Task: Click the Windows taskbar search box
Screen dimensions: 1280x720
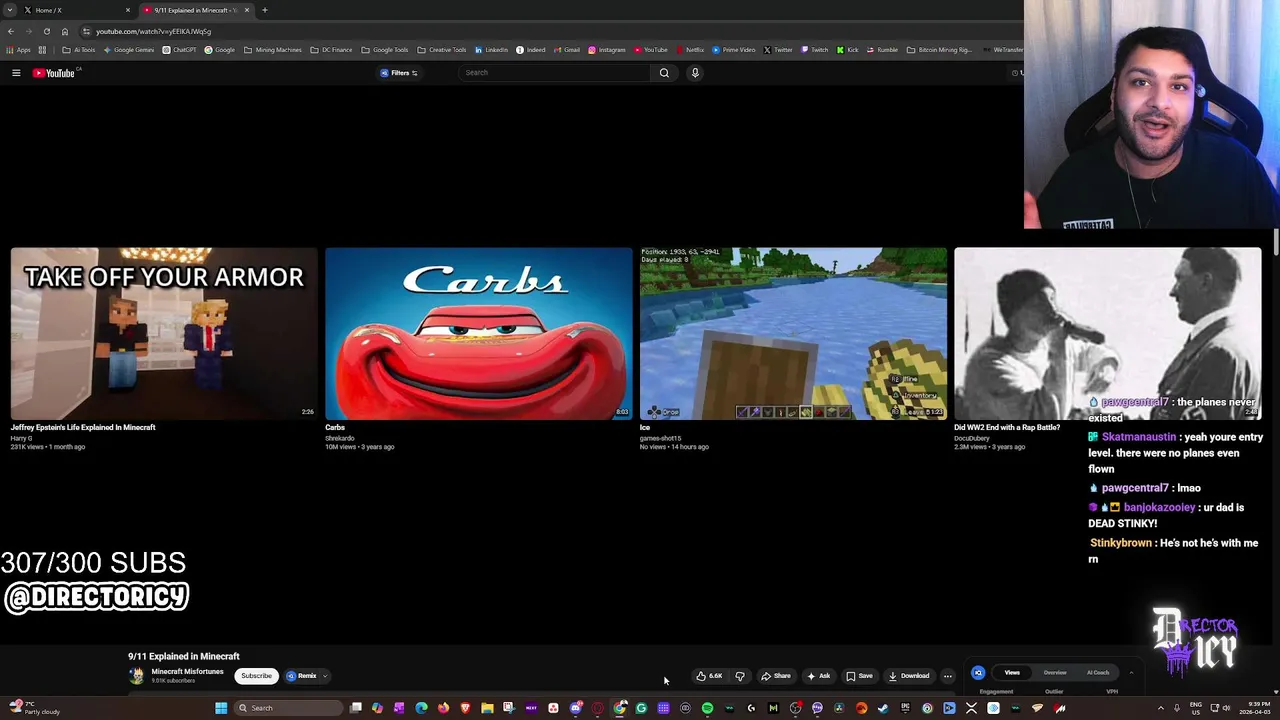Action: (x=289, y=708)
